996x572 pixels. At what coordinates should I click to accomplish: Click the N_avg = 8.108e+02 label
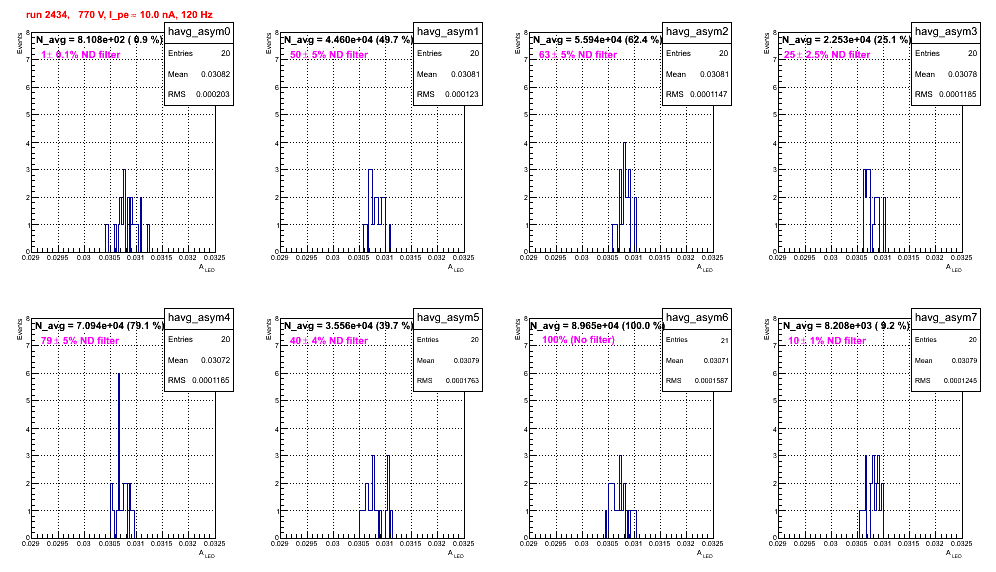coord(99,40)
